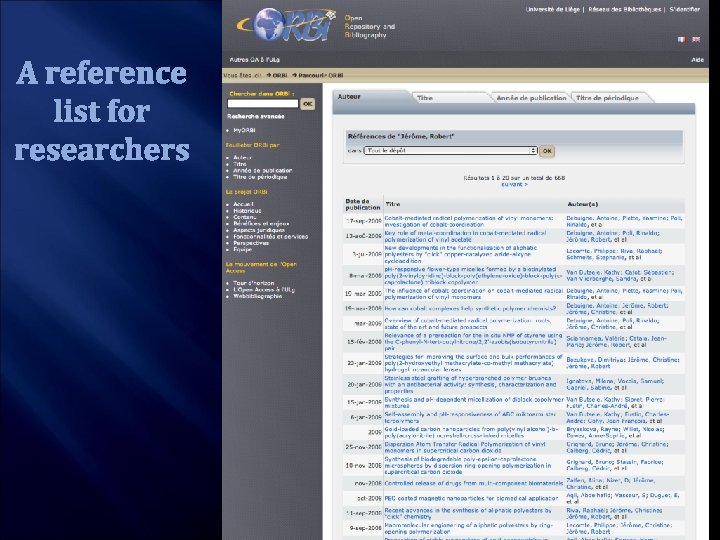Open the Dispersion Atom Transfer Radical Polymerization article
The image size is (720, 540).
465,447
